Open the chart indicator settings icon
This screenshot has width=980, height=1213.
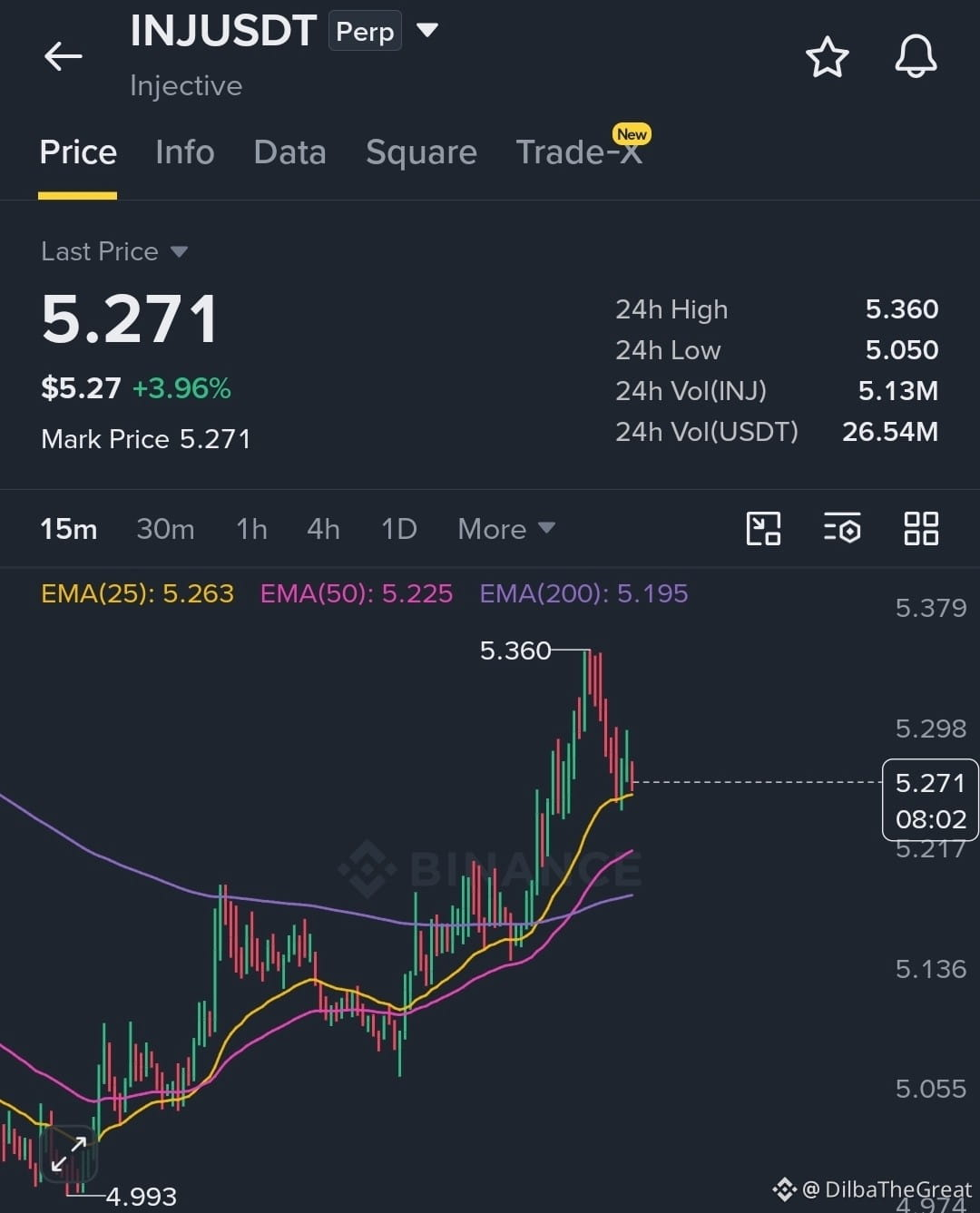(x=842, y=528)
